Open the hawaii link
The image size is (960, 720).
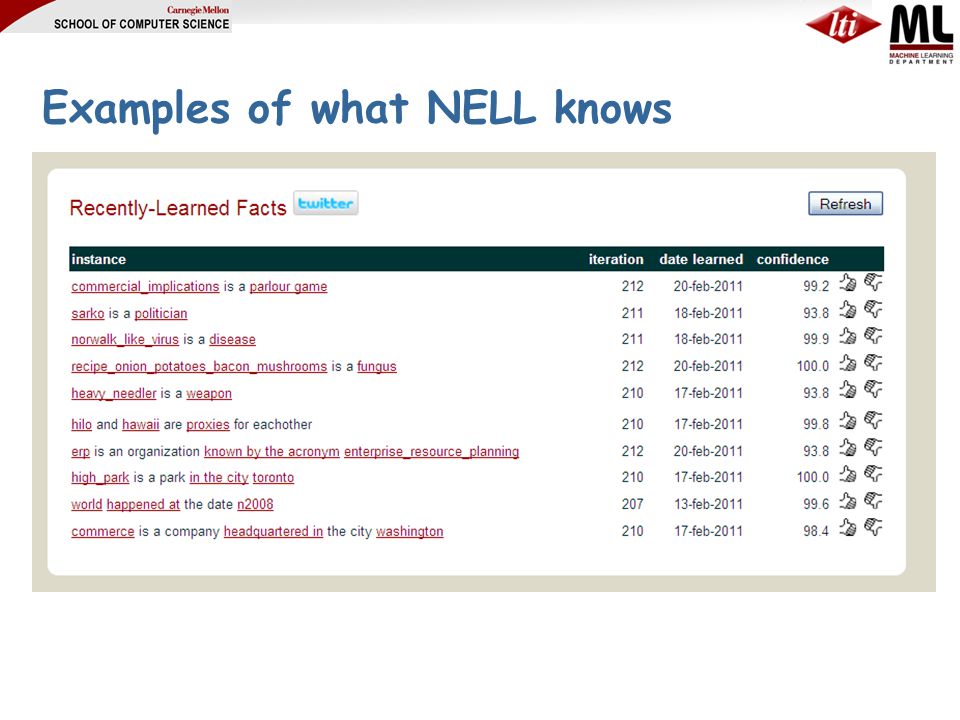tap(141, 424)
